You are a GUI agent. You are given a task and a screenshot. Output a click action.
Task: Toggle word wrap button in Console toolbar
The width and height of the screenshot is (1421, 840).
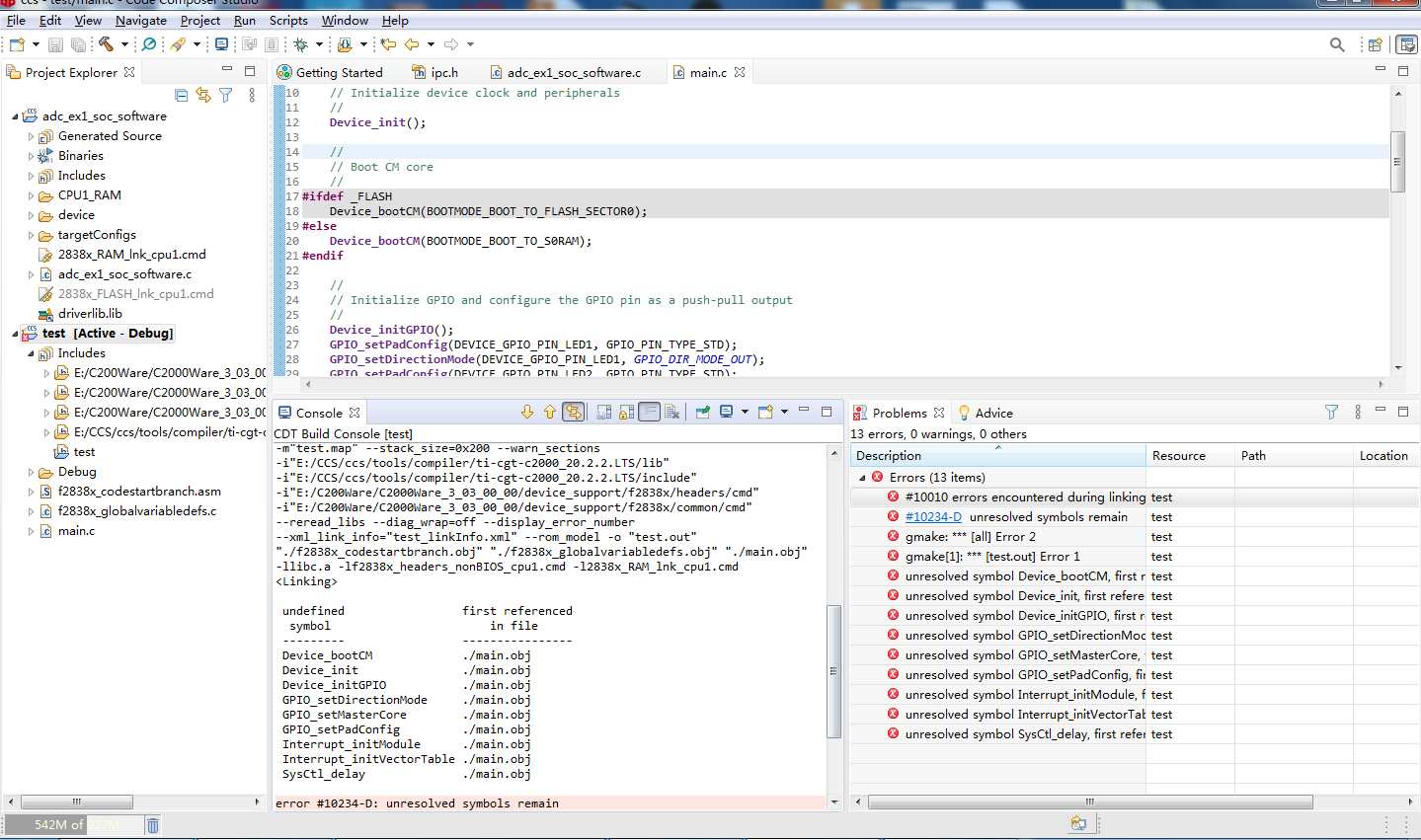[649, 413]
